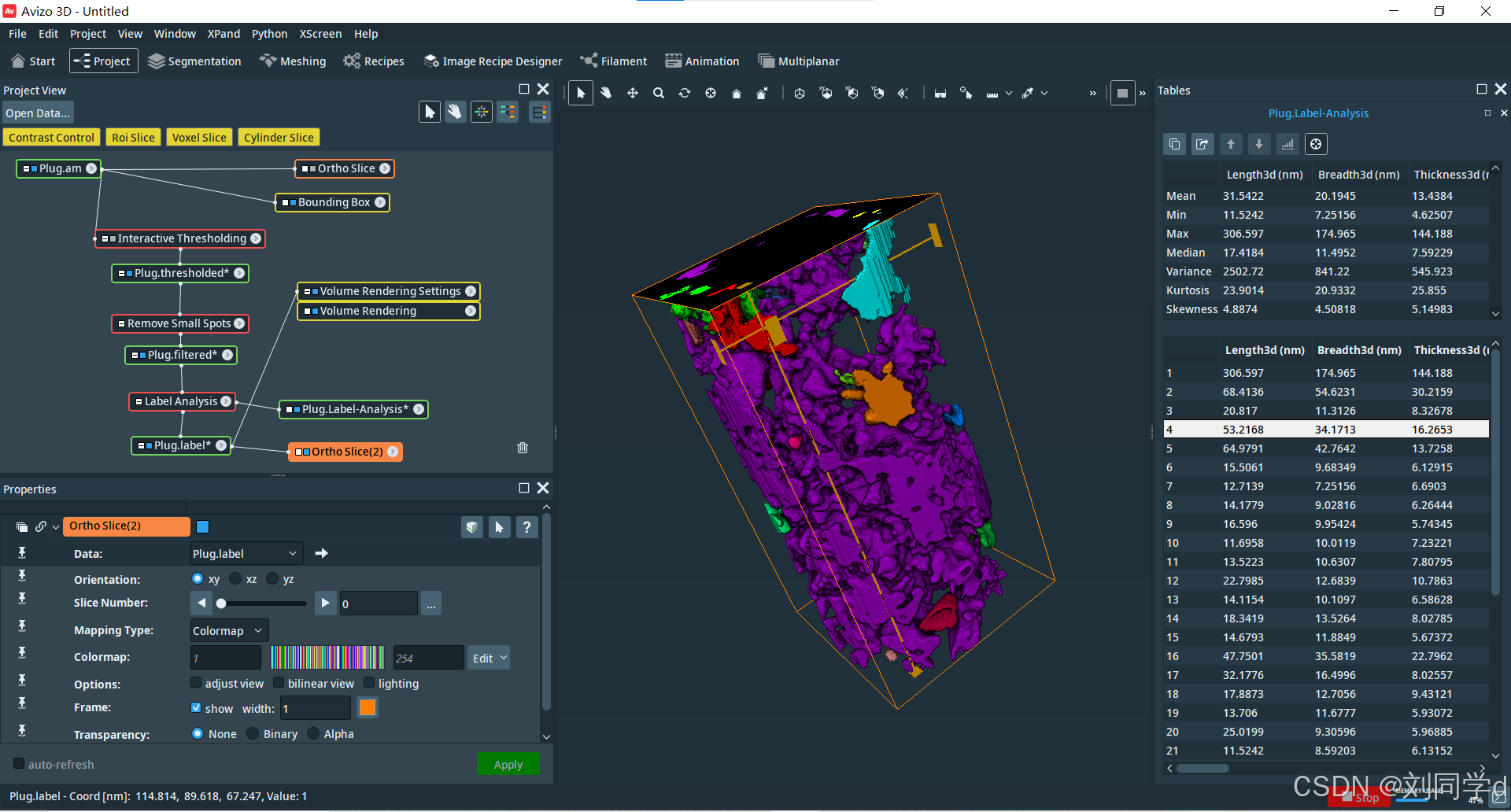Viewport: 1511px width, 812px height.
Task: Click the Colormap gradient bar
Action: click(327, 658)
